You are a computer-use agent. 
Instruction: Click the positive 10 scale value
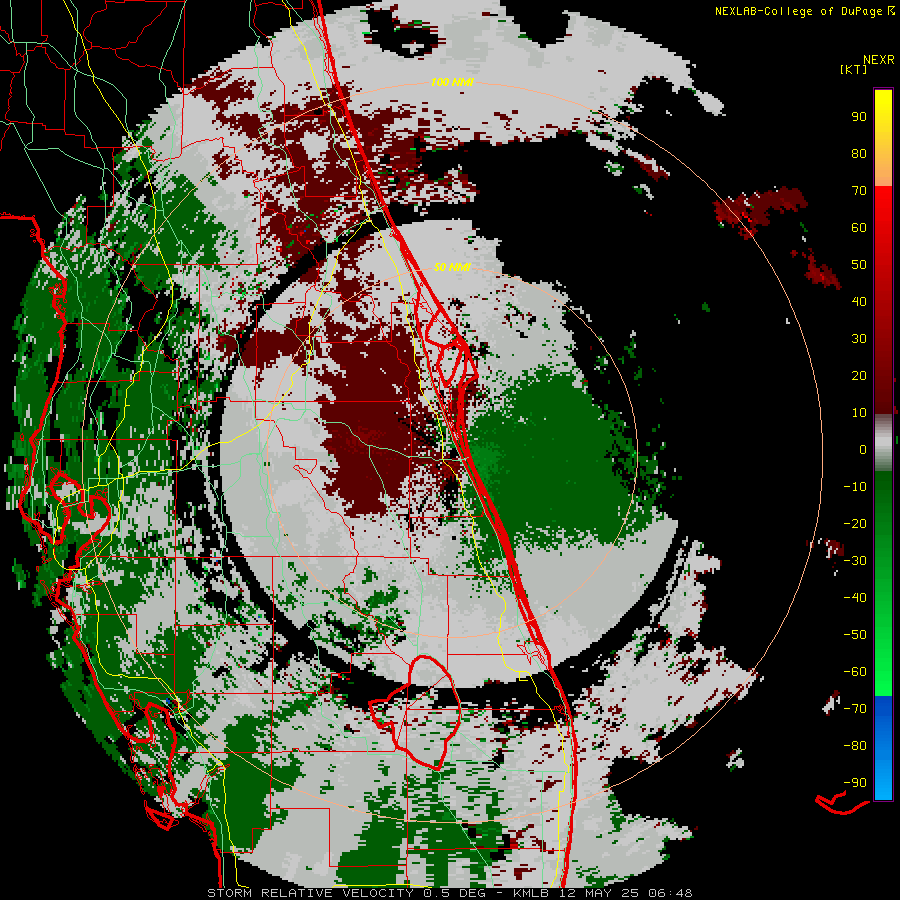point(859,413)
